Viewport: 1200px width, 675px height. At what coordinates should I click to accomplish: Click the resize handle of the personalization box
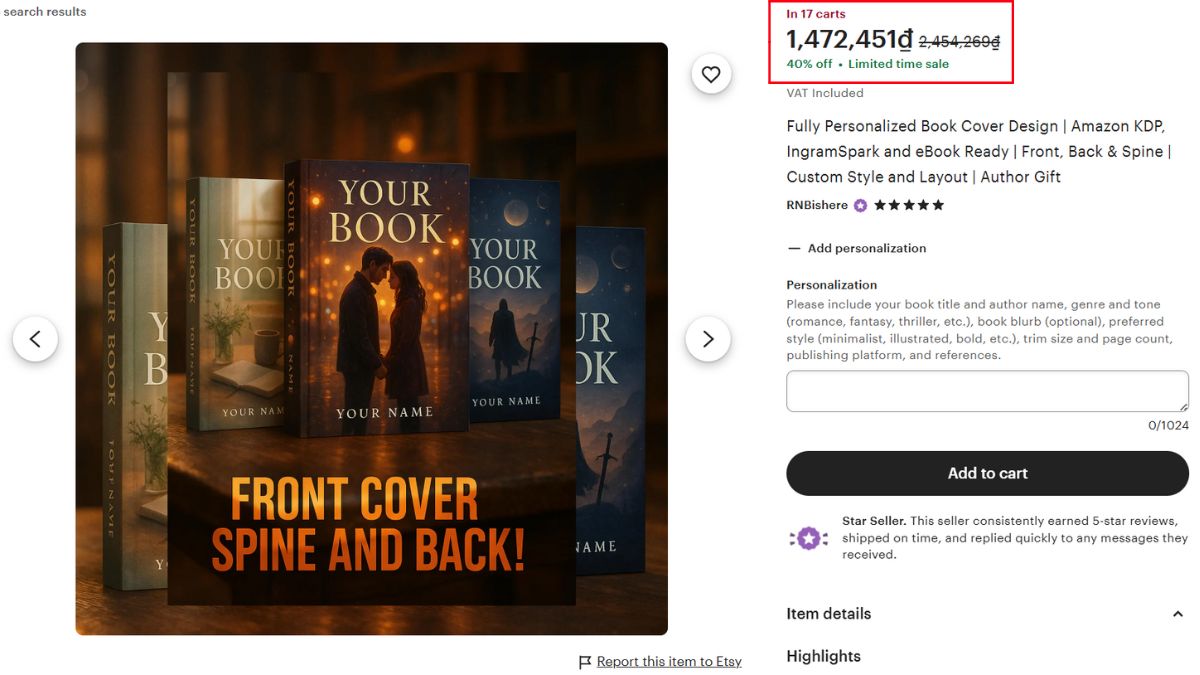click(x=1184, y=406)
